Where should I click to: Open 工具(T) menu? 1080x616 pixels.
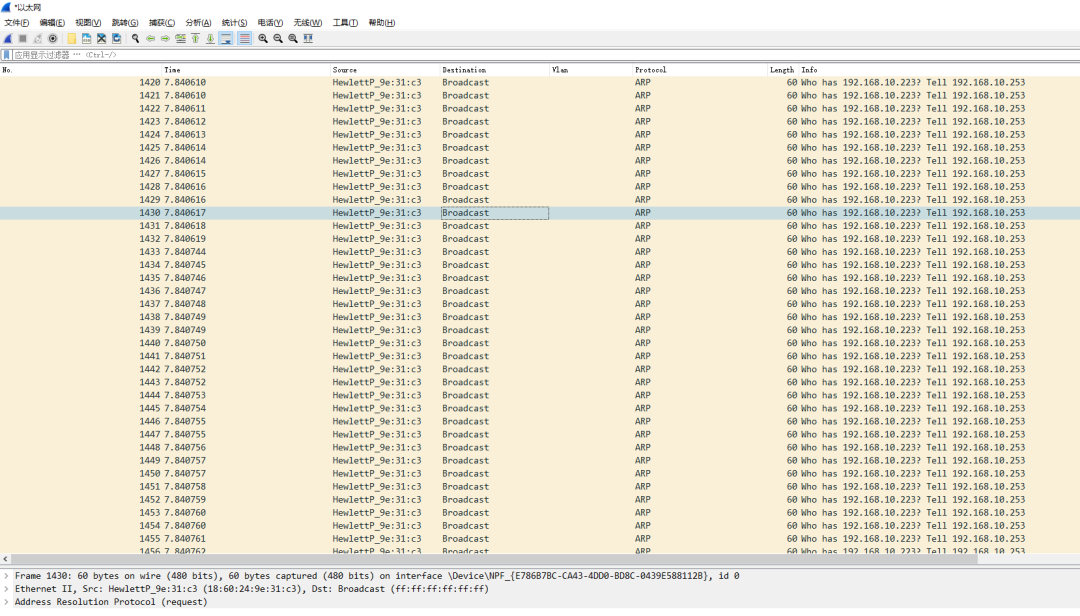point(345,23)
